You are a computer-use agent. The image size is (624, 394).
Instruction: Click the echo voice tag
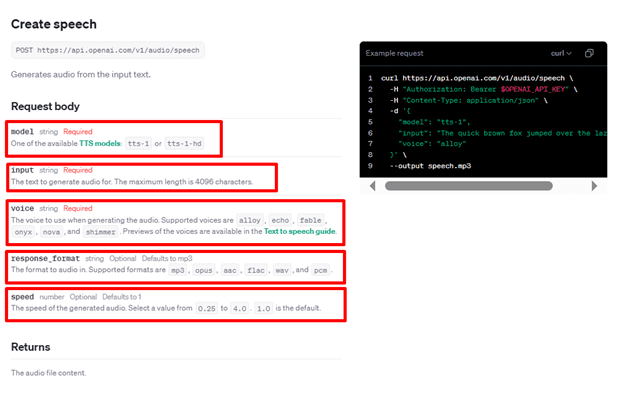pyautogui.click(x=280, y=220)
